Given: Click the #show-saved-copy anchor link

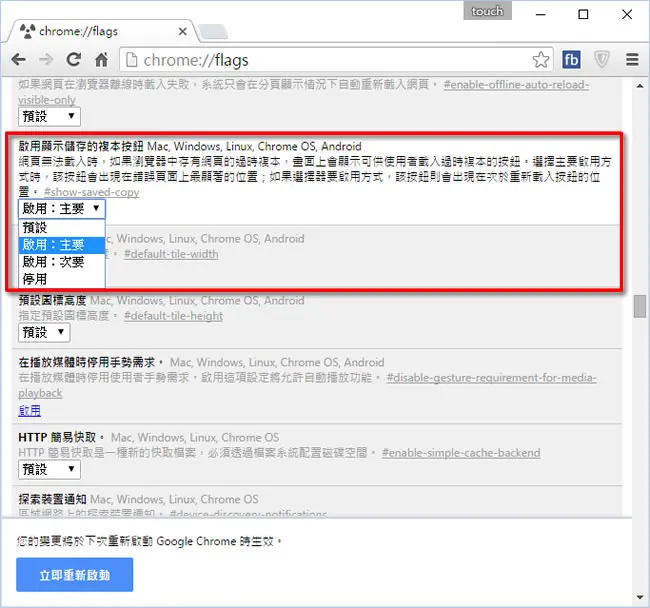Looking at the screenshot, I should coord(92,192).
